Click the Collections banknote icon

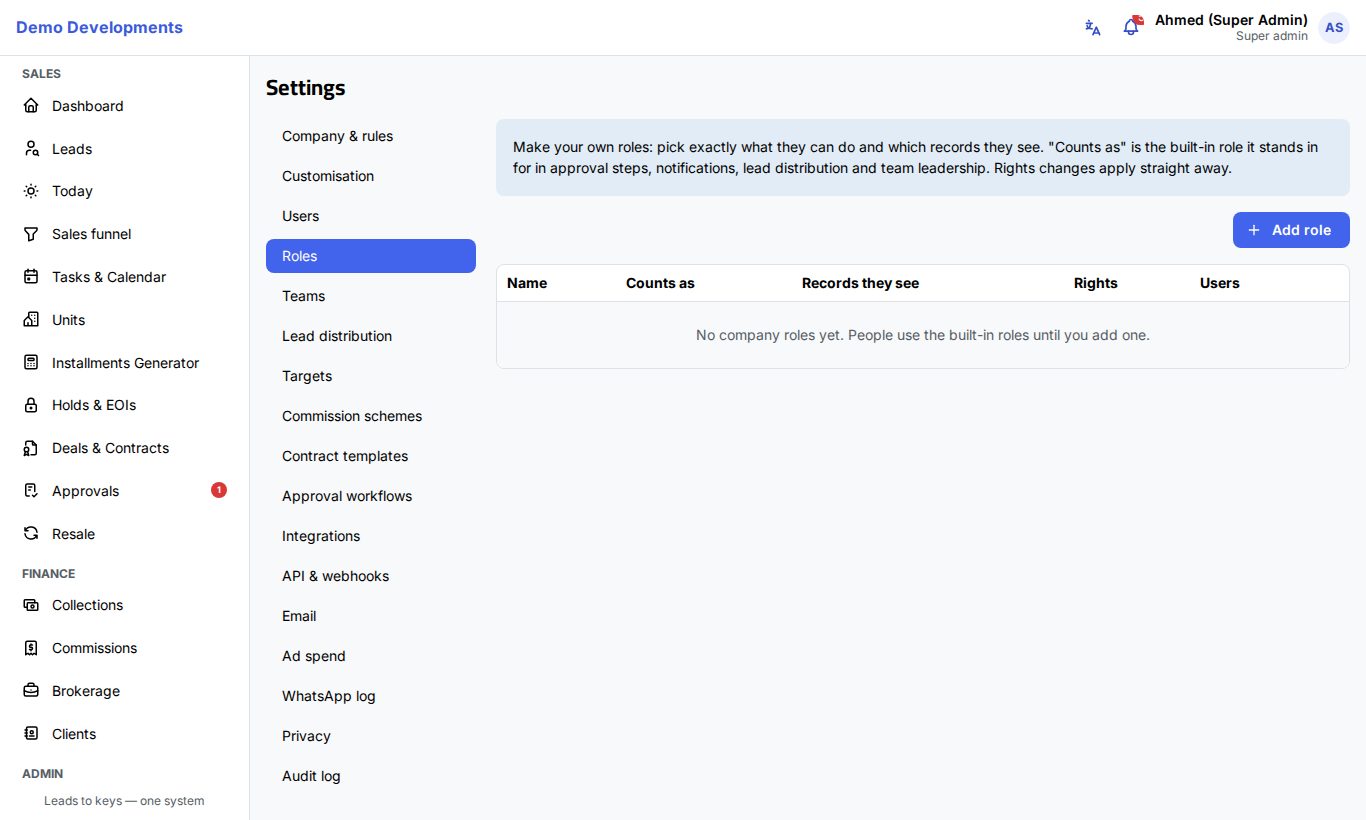click(31, 605)
